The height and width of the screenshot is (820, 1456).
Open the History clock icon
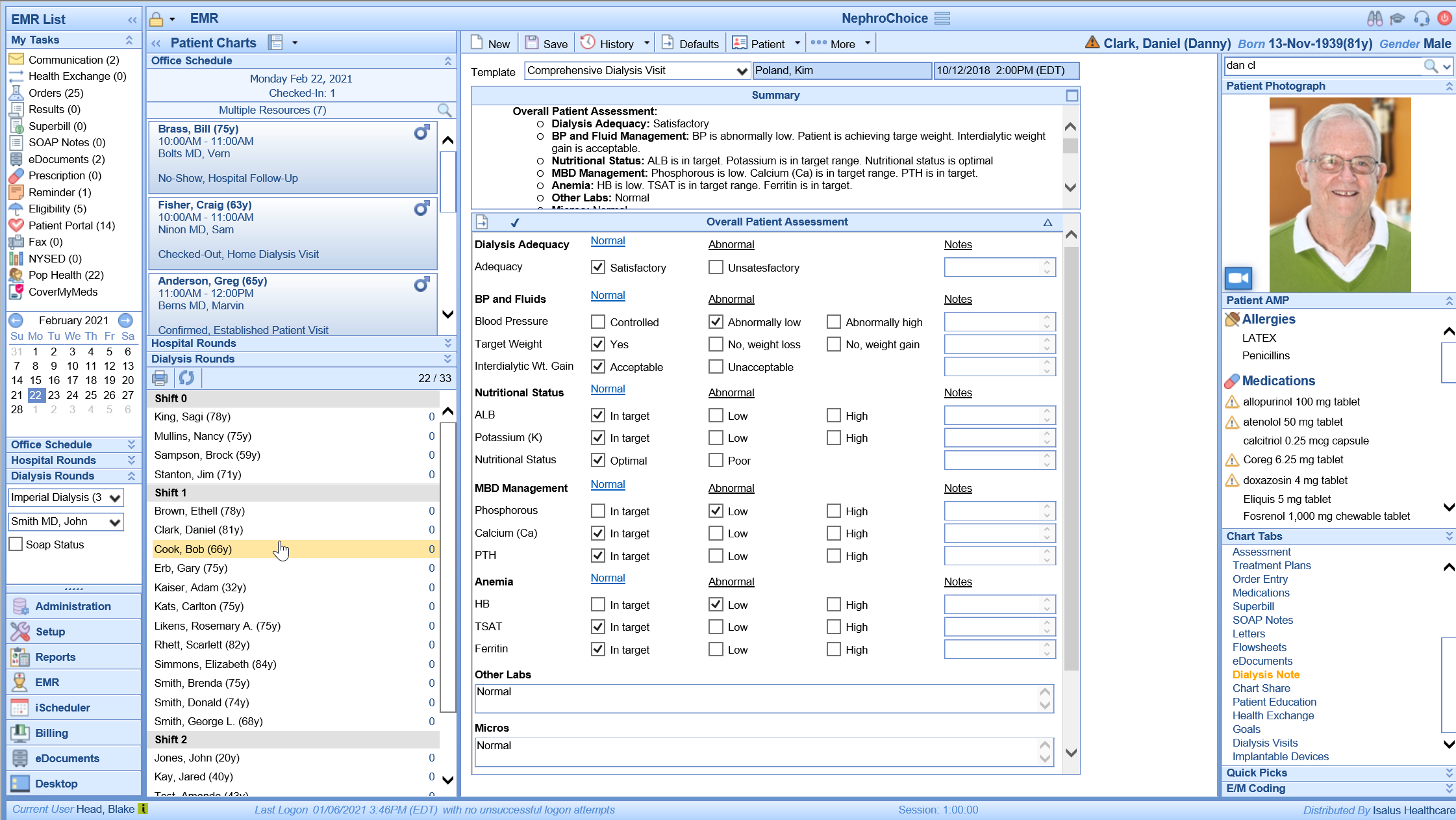(588, 43)
